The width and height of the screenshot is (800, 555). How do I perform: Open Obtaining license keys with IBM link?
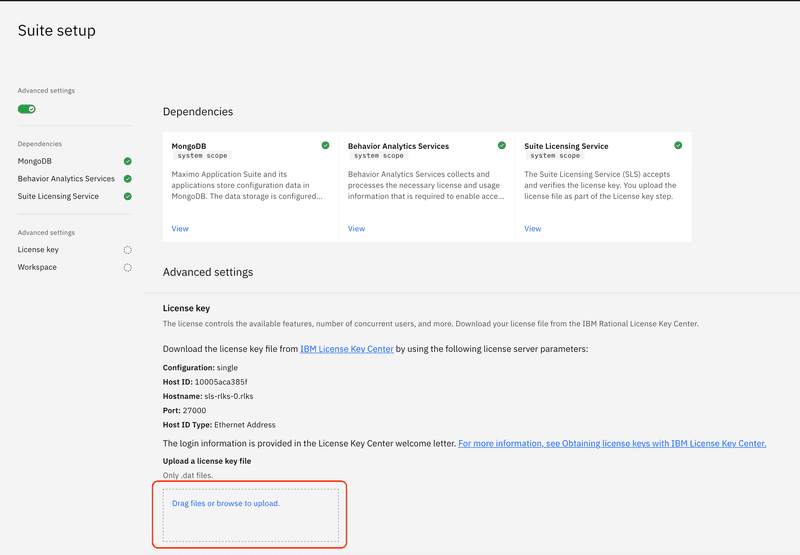tap(612, 443)
